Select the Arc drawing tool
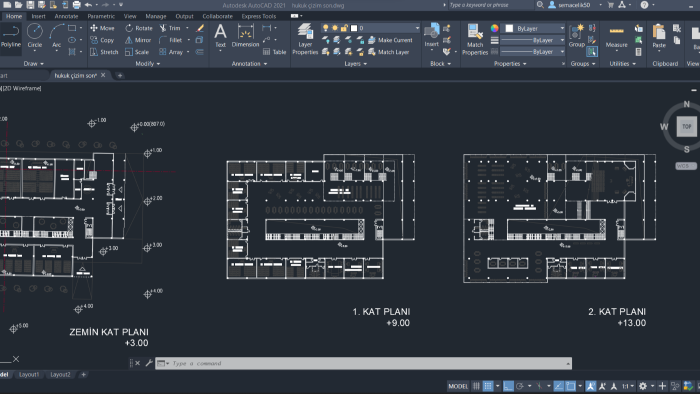 tap(57, 36)
